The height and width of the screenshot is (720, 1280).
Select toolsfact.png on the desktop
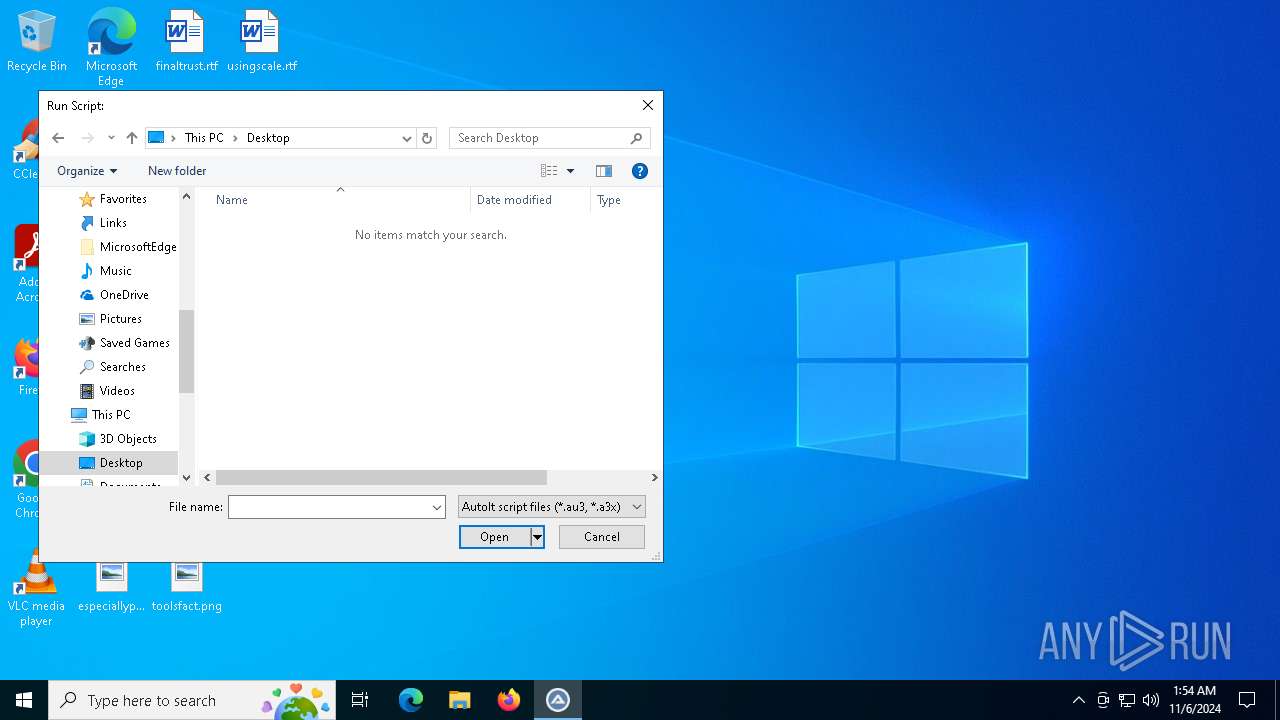187,587
